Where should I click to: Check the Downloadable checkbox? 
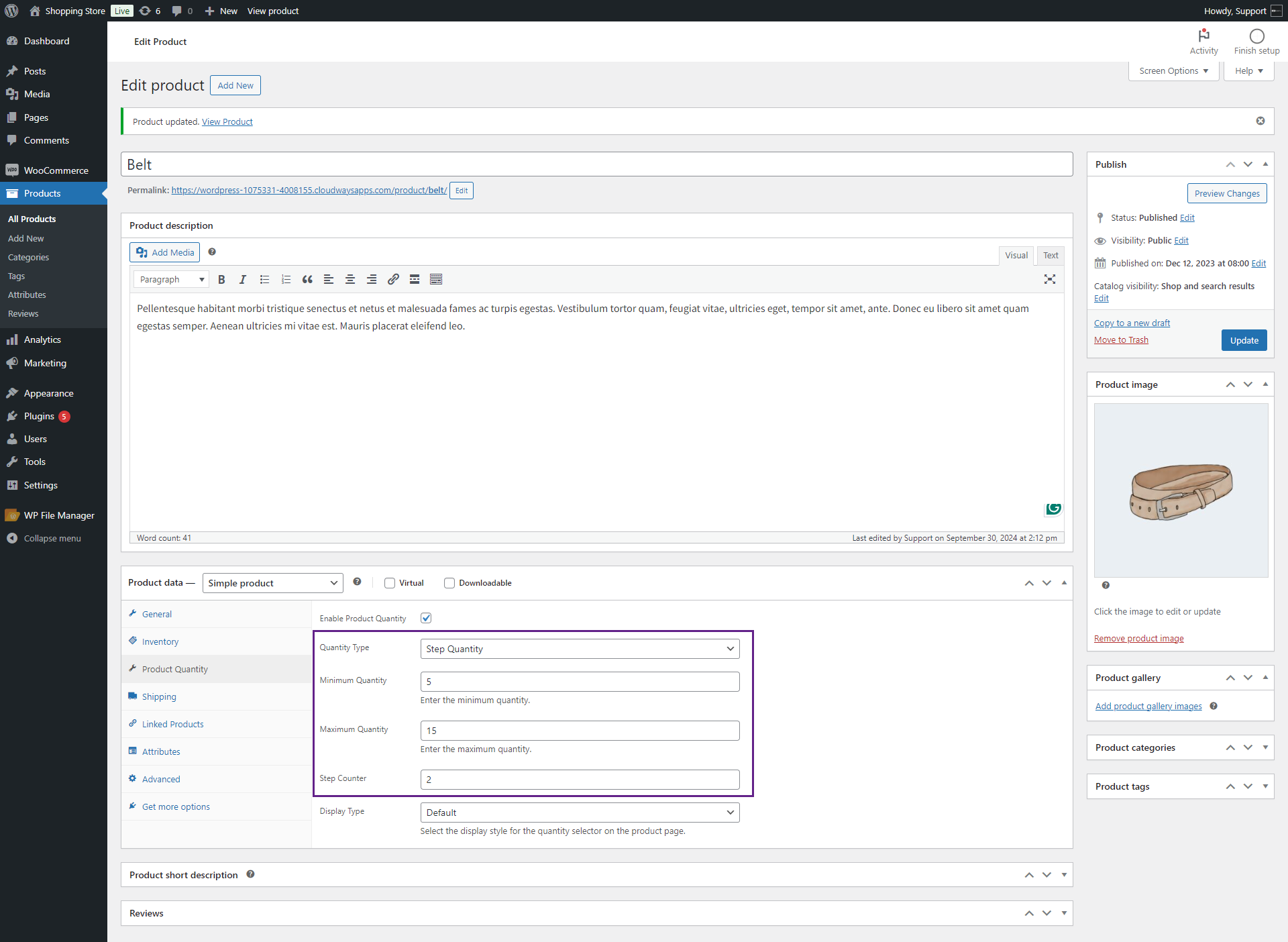449,583
